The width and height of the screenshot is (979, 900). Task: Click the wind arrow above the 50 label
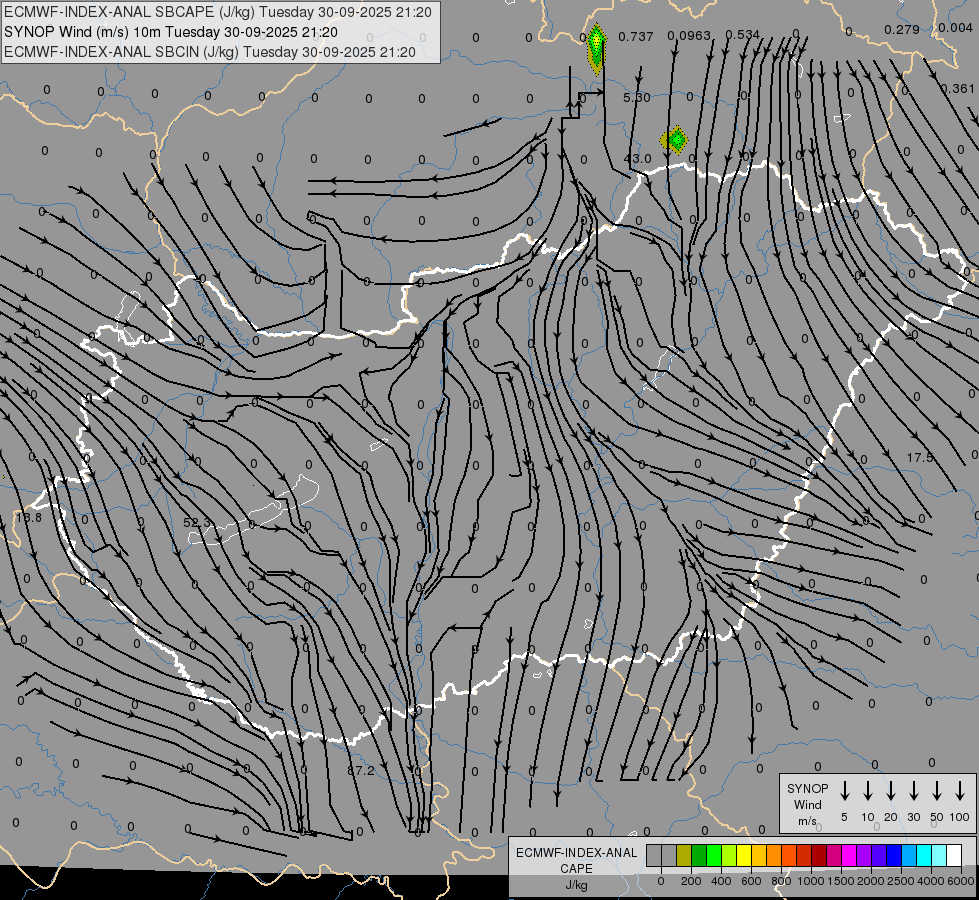point(937,791)
